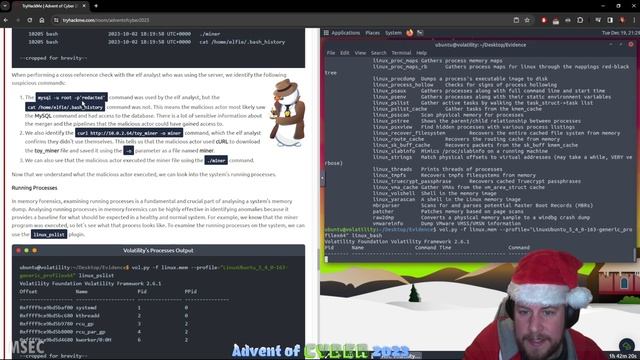
Task: Open the System menu in the VM
Action: [393, 33]
